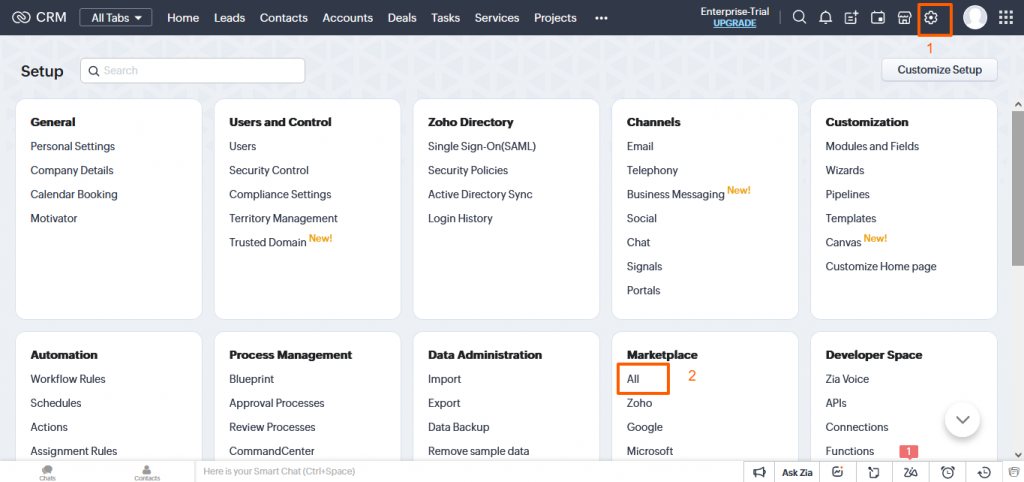Viewport: 1024px width, 482px height.
Task: Open the notifications bell icon
Action: point(825,18)
